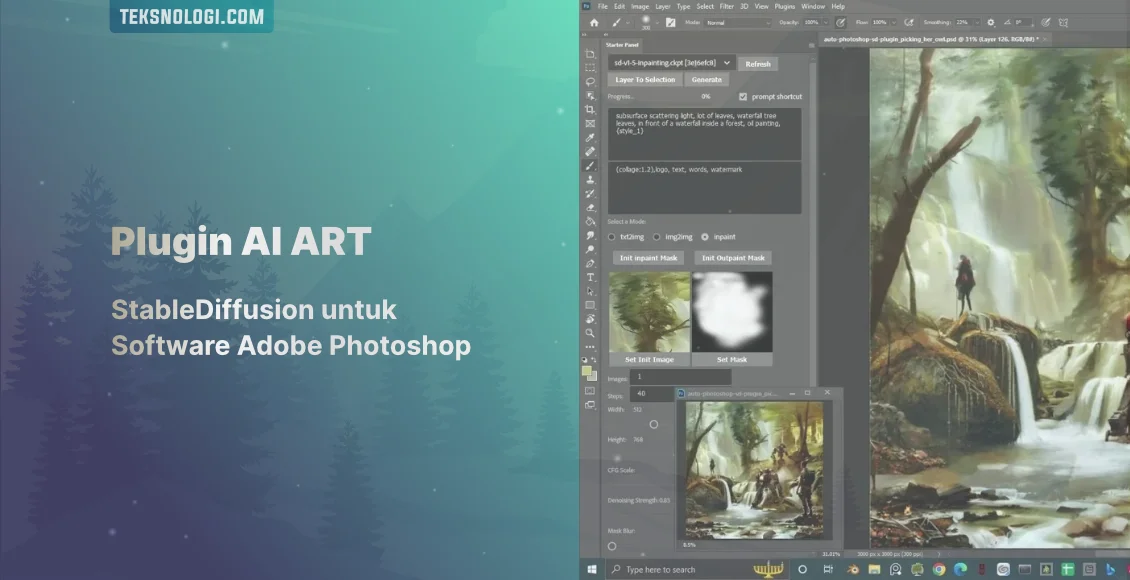Toggle airbrush build-up effect
Image resolution: width=1130 pixels, height=580 pixels.
(909, 22)
